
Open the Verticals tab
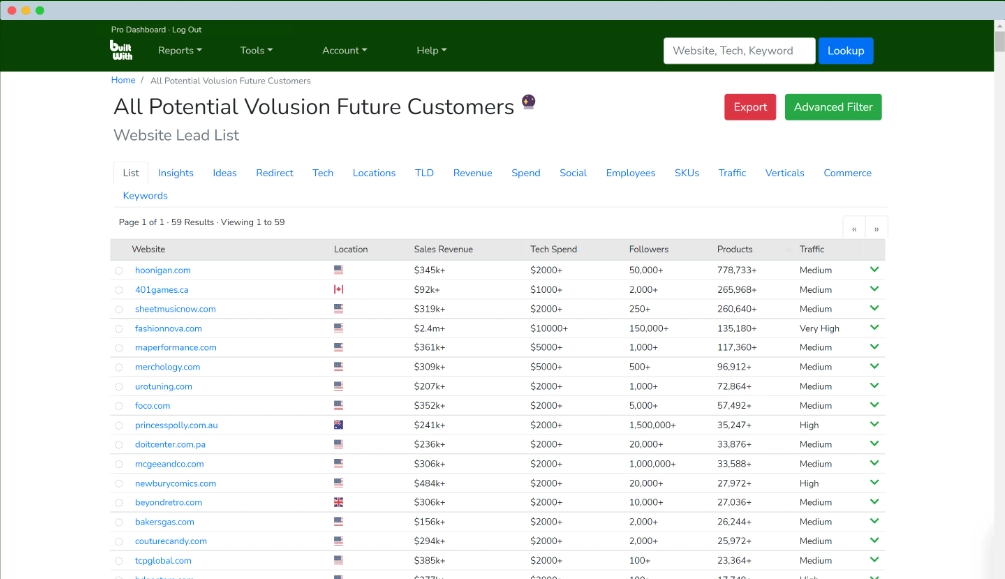(x=785, y=172)
